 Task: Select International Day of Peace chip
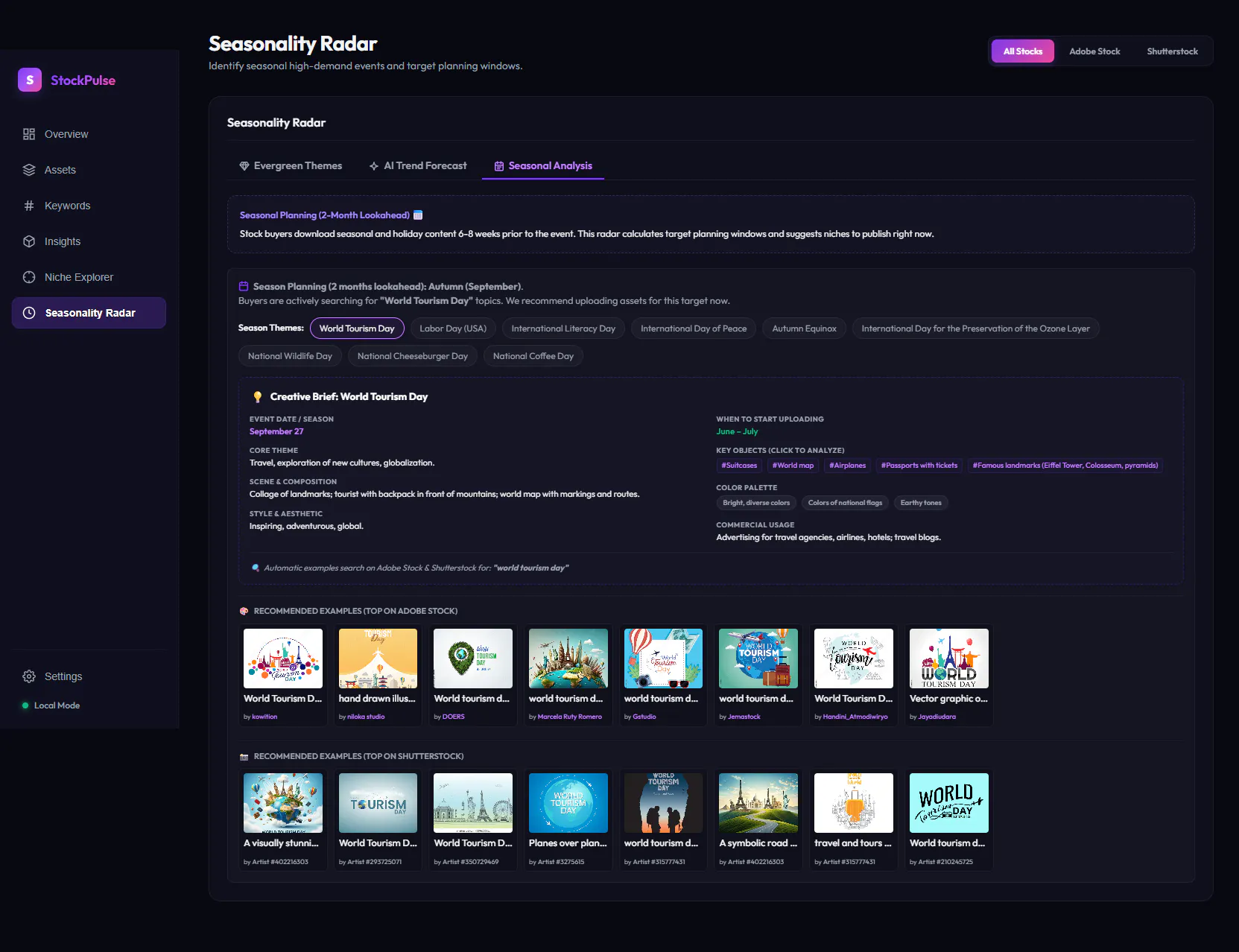[x=694, y=329]
